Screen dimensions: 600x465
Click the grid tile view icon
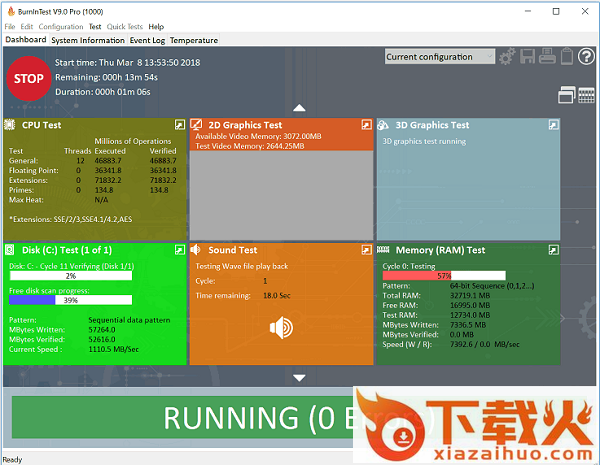pyautogui.click(x=586, y=96)
